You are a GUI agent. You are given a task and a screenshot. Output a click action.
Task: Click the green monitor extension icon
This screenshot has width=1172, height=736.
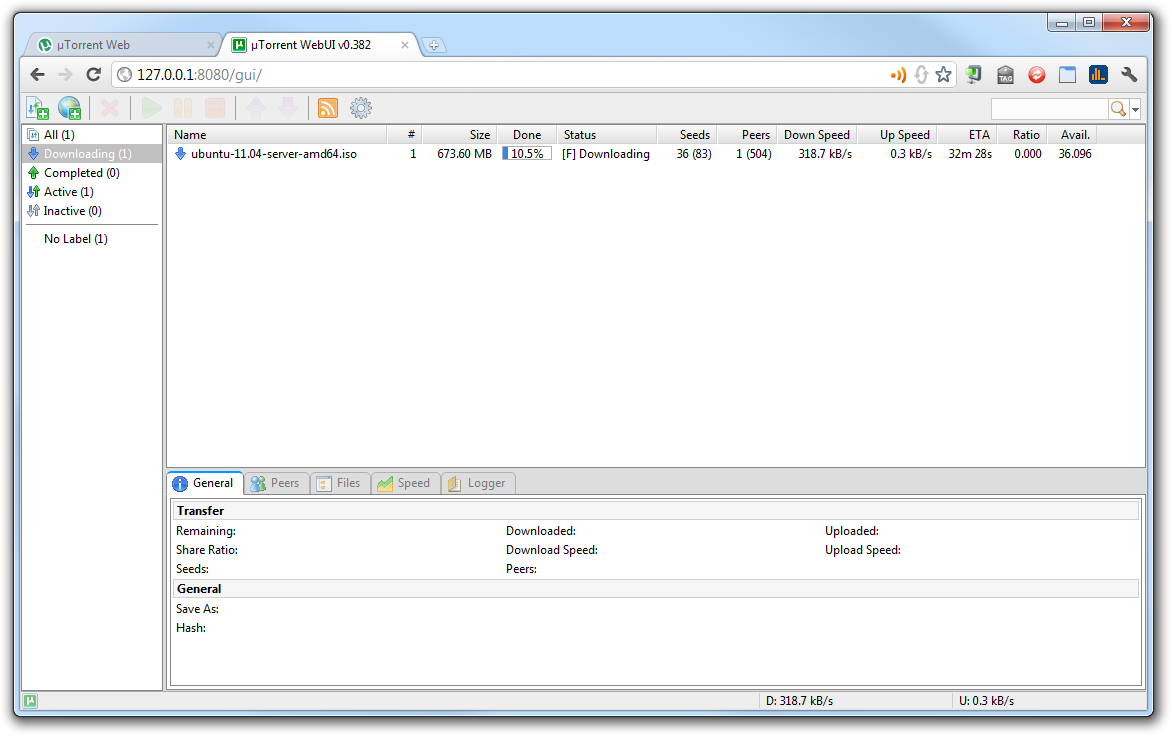pyautogui.click(x=973, y=75)
